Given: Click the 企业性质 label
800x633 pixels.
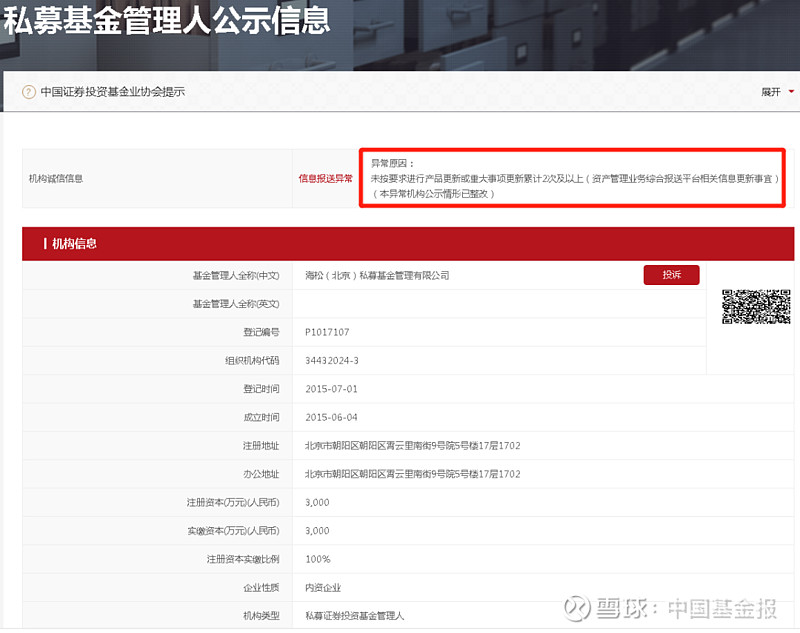Looking at the screenshot, I should pos(261,588).
